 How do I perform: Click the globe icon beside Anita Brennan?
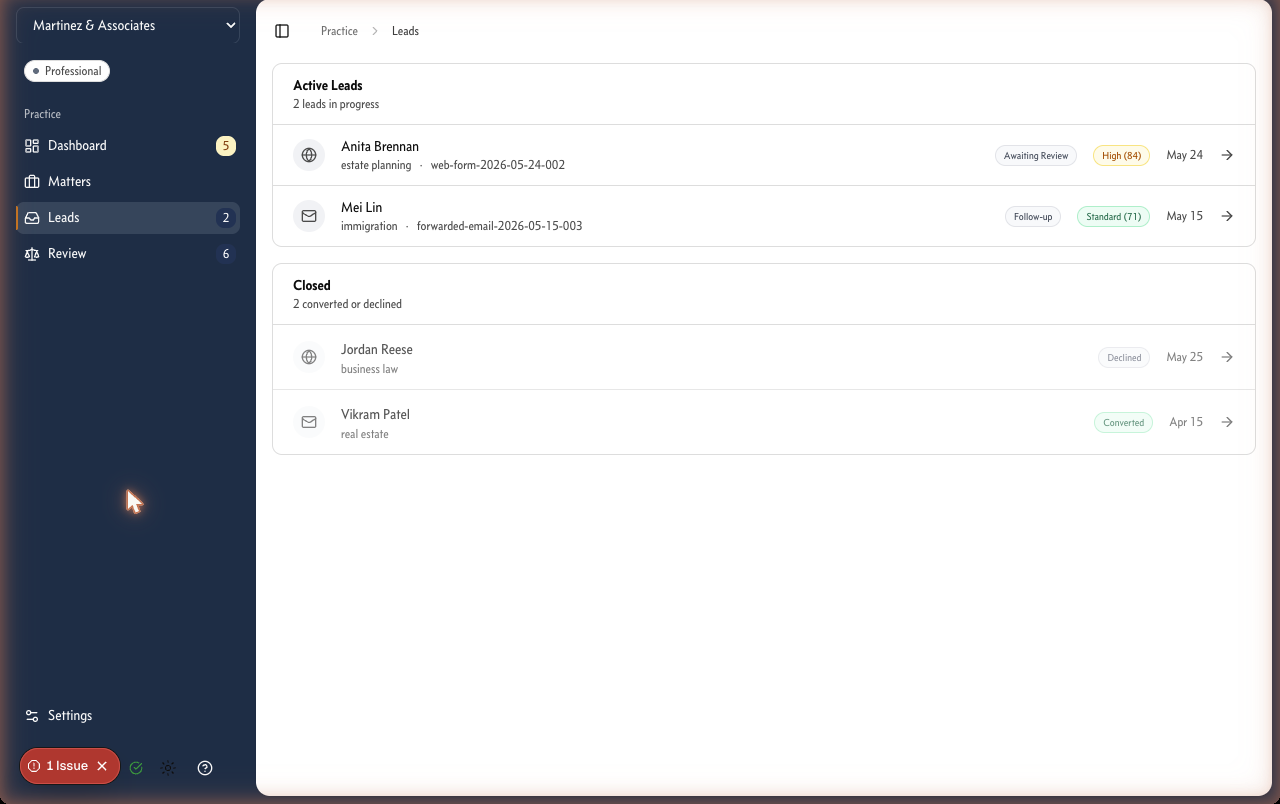(309, 155)
